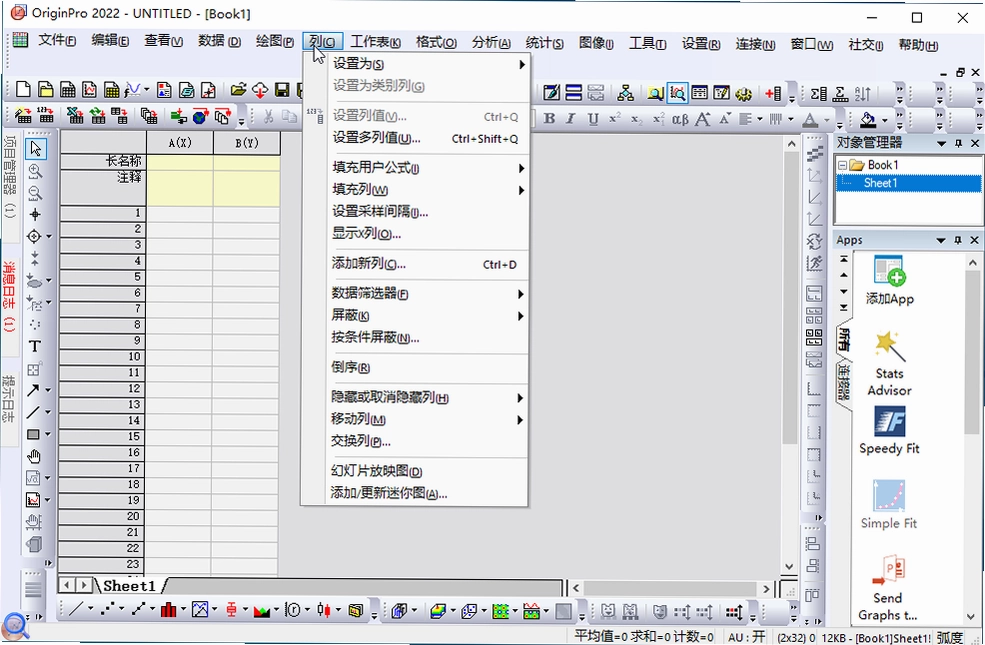The width and height of the screenshot is (985, 645).
Task: Click the Statistics on Columns sigma icon
Action: (x=819, y=94)
